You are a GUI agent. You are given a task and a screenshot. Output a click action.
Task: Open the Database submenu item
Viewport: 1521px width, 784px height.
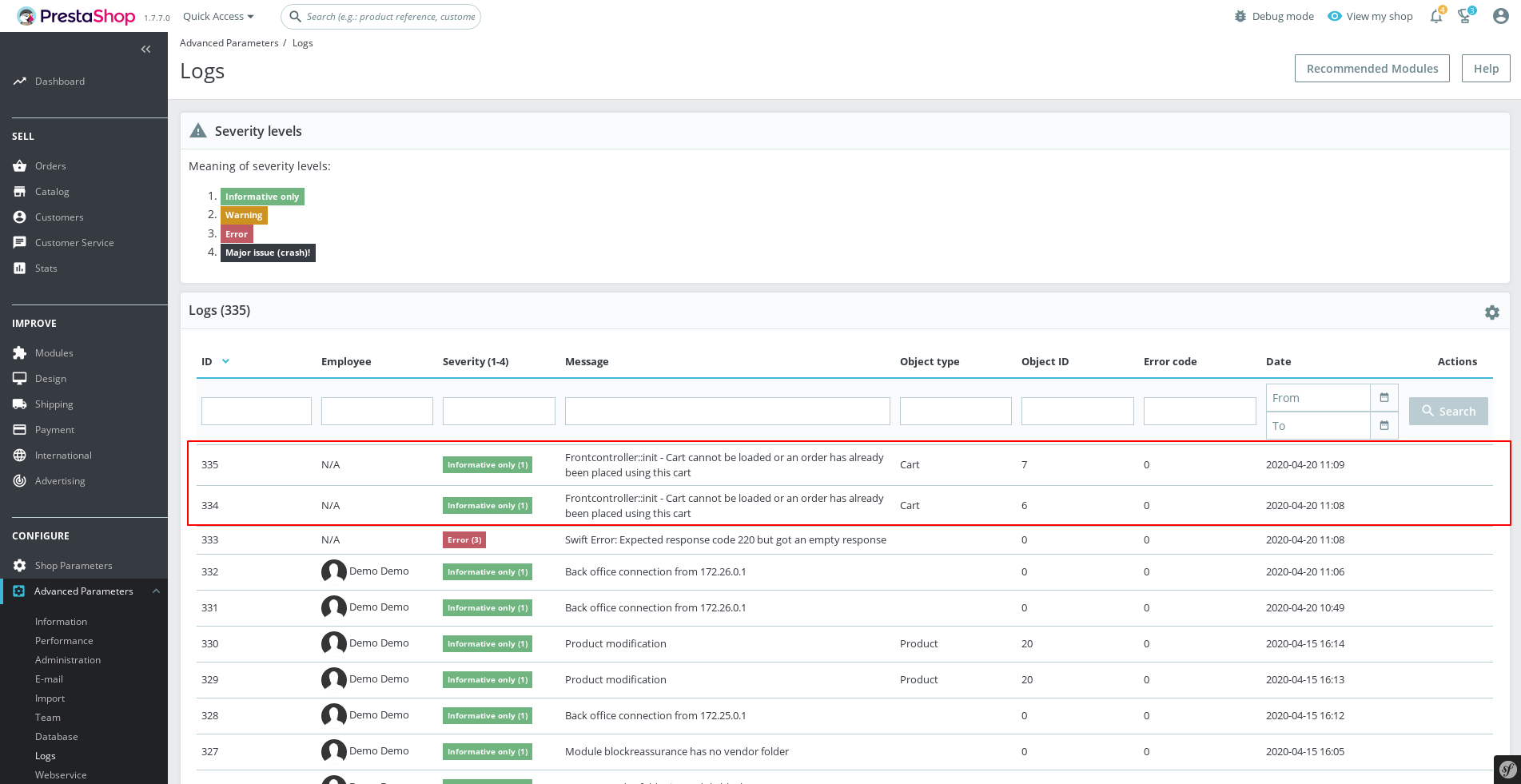(56, 737)
